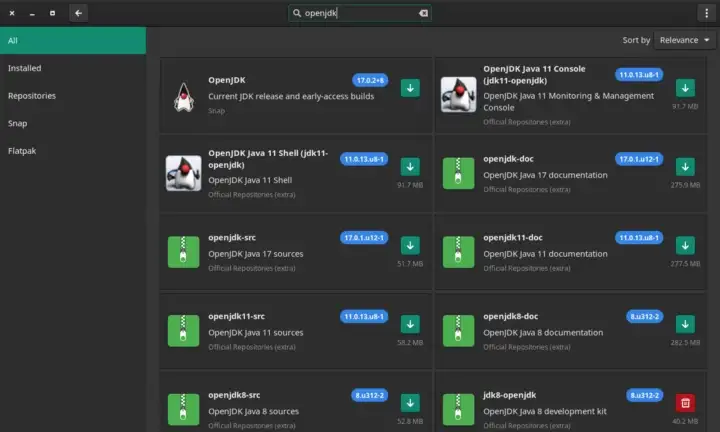This screenshot has height=432, width=720.
Task: Click the 277.5 MB size label
Action: (685, 264)
